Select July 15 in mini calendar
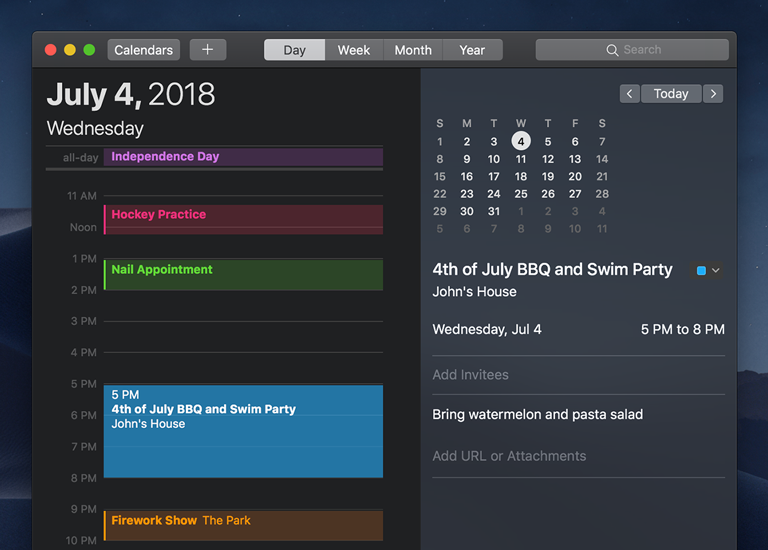The image size is (768, 550). (440, 176)
